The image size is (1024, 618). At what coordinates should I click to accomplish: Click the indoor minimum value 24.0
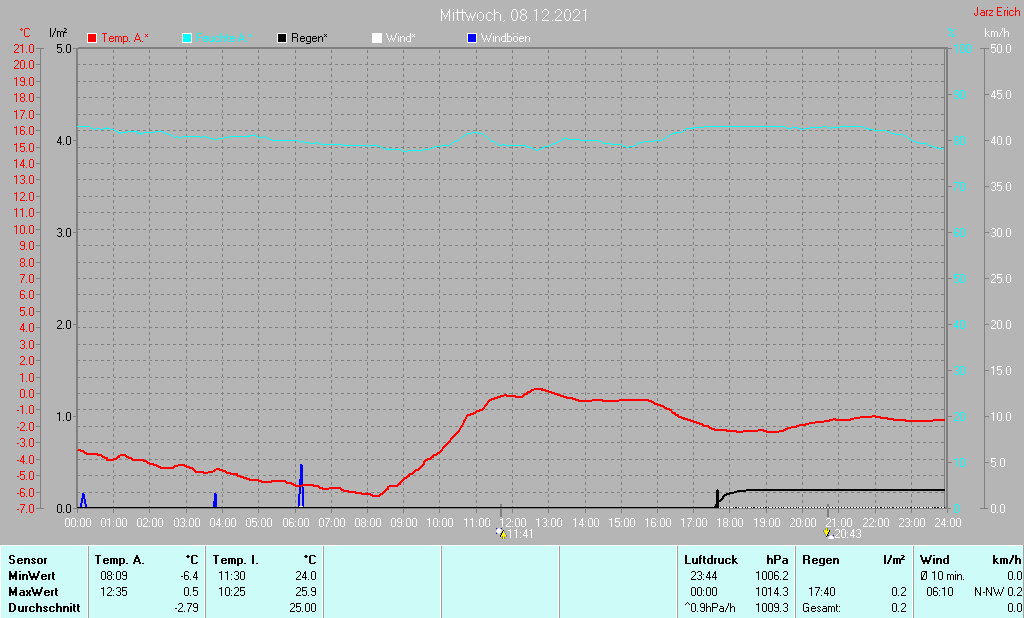pos(306,576)
